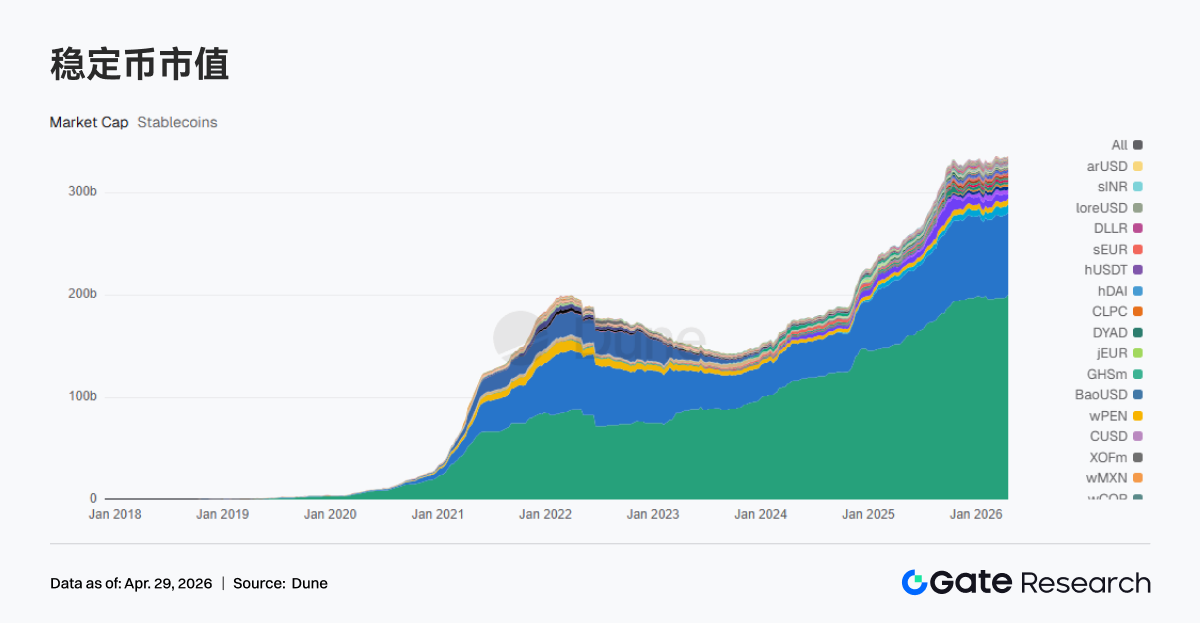The height and width of the screenshot is (623, 1200).
Task: Switch to the Stablecoins label
Action: (x=177, y=122)
